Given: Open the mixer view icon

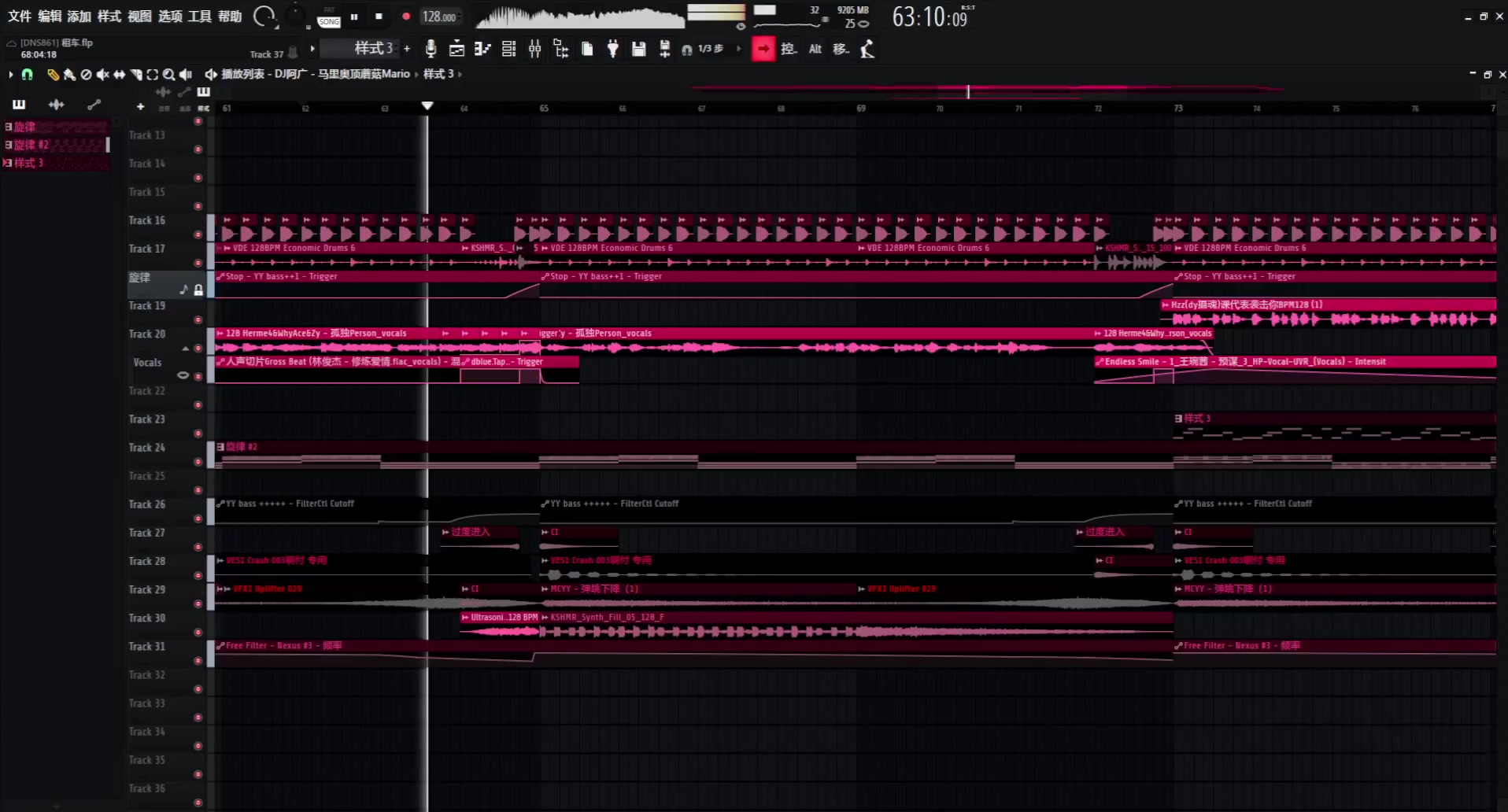Looking at the screenshot, I should pos(534,49).
